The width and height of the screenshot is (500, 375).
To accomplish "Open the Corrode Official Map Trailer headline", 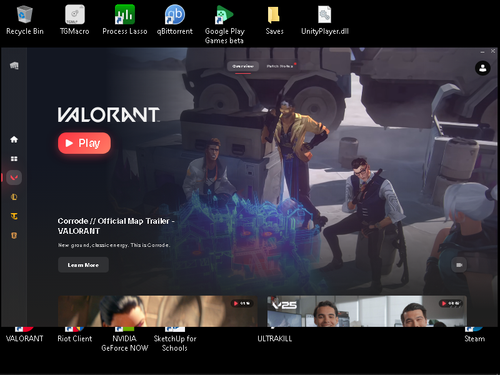I will click(116, 226).
